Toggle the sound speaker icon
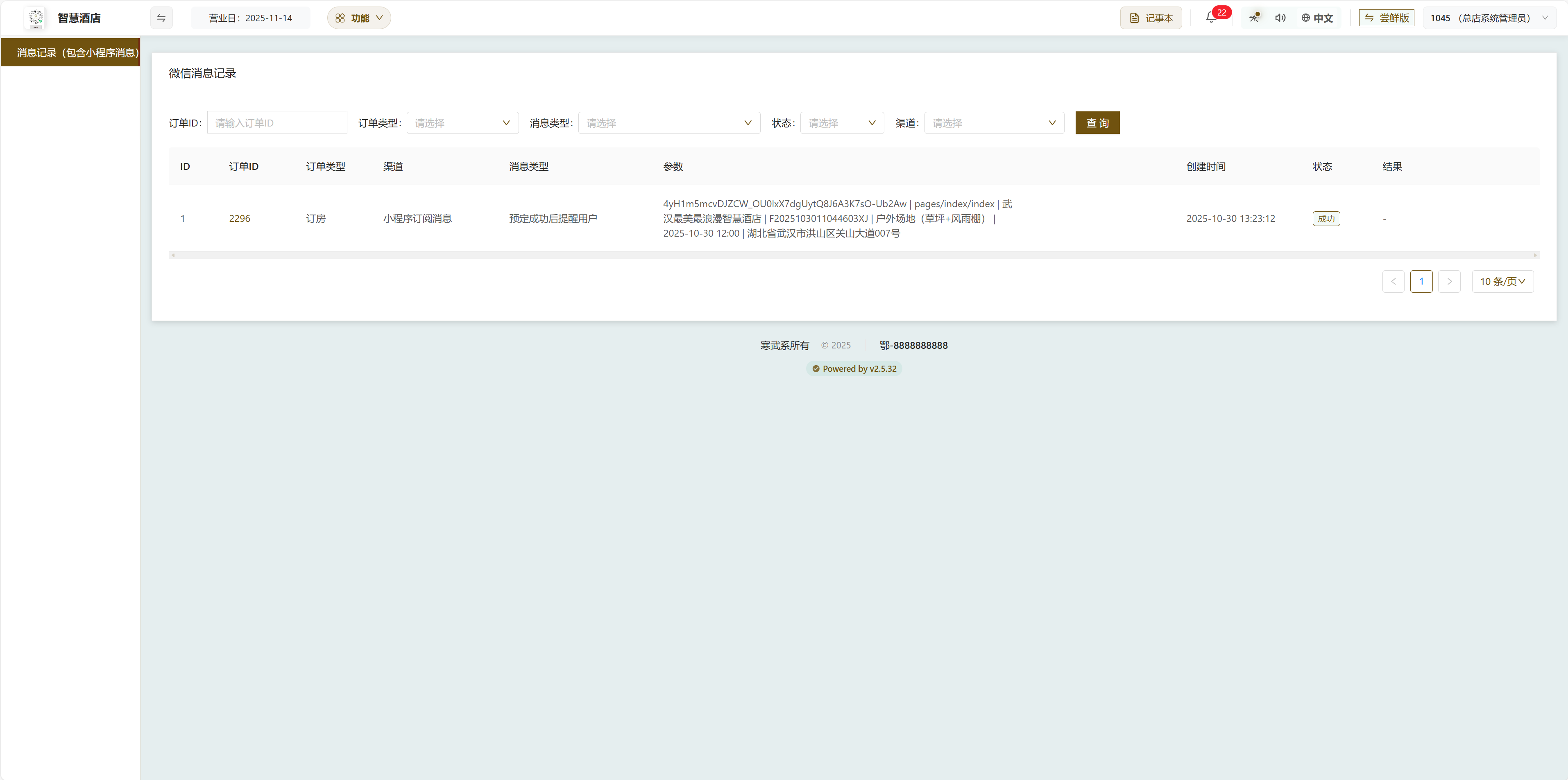This screenshot has height=780, width=1568. [1280, 18]
